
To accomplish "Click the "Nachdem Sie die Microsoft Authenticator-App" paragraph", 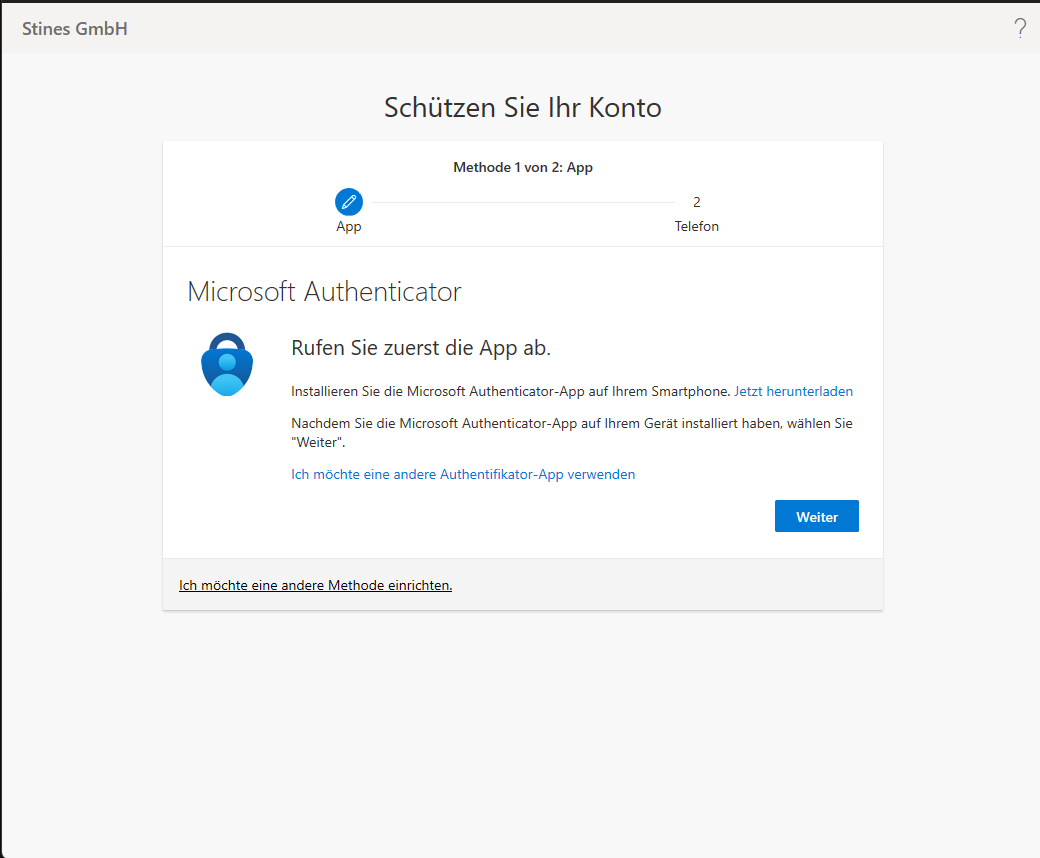I will pos(570,432).
